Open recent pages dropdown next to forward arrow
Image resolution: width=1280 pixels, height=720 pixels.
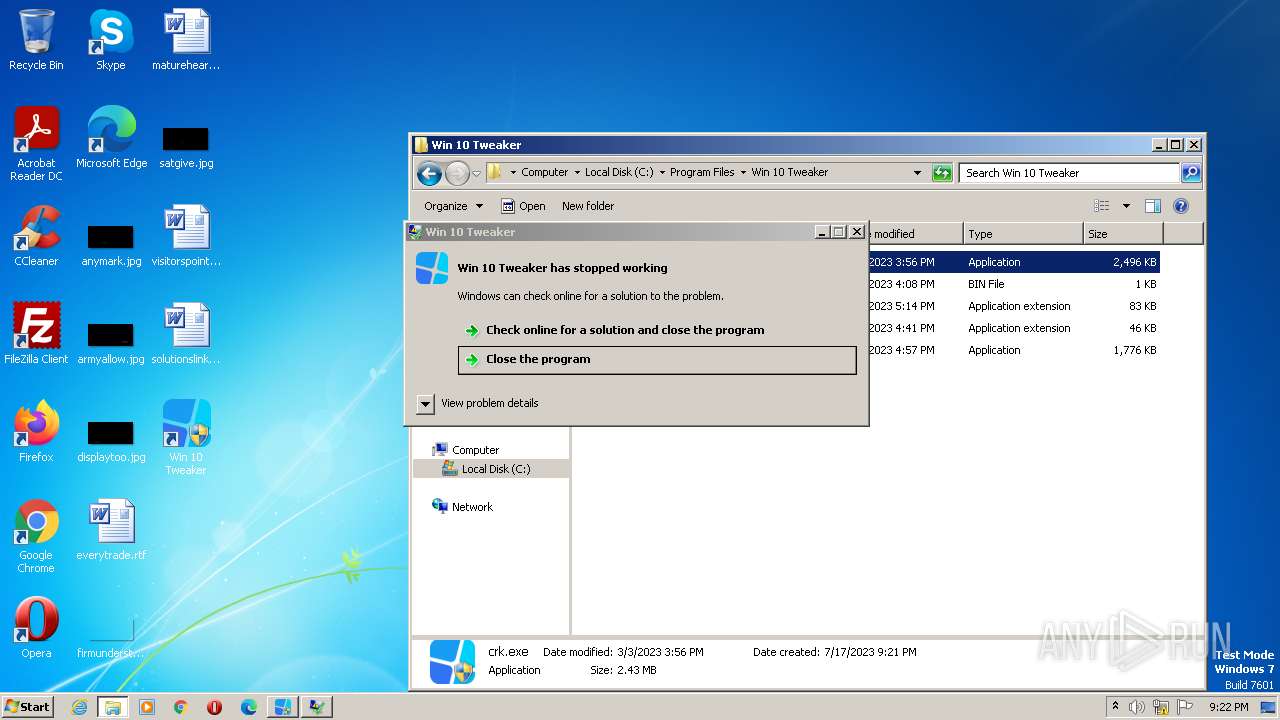476,173
